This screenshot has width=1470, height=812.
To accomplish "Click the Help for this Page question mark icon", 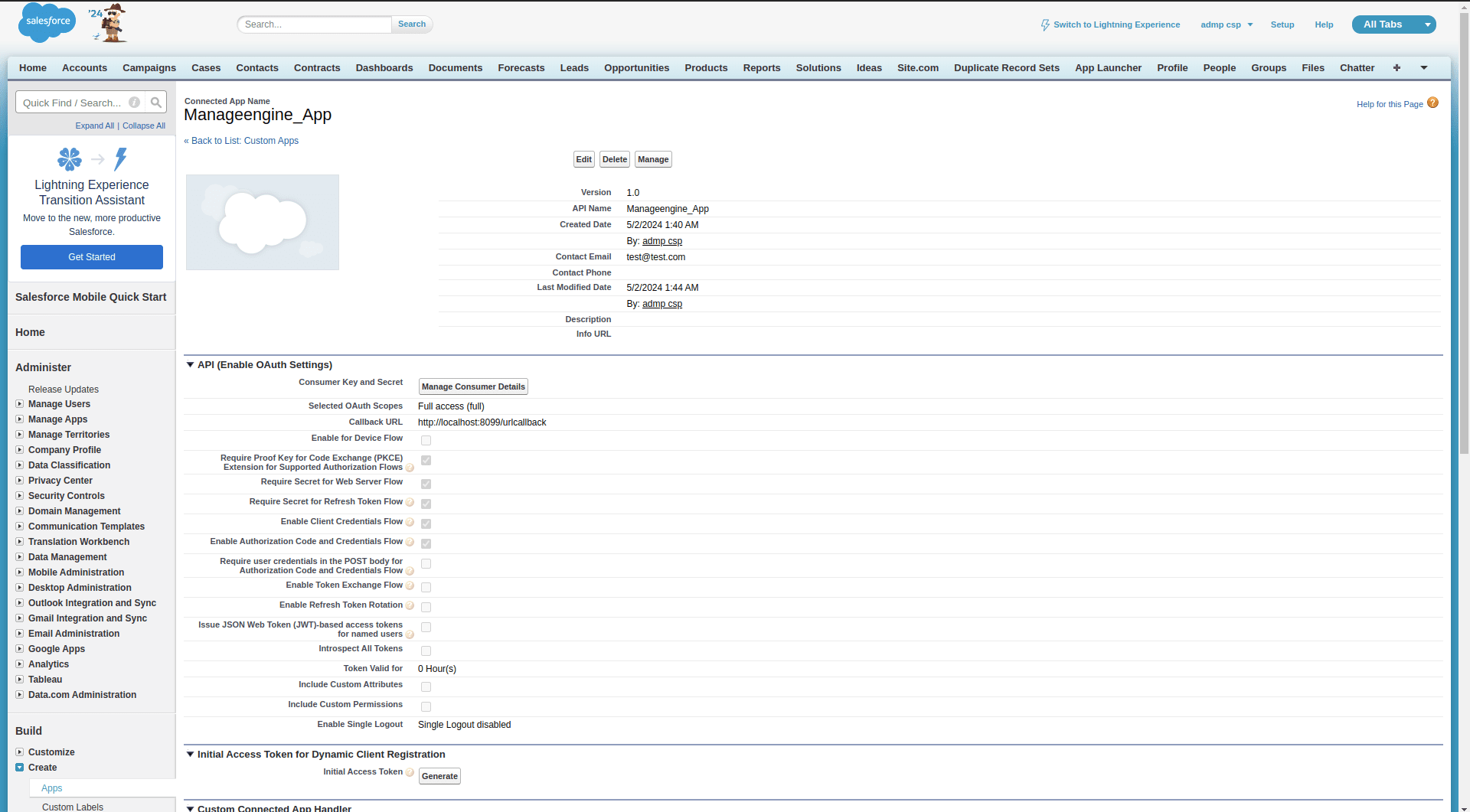I will [x=1432, y=102].
